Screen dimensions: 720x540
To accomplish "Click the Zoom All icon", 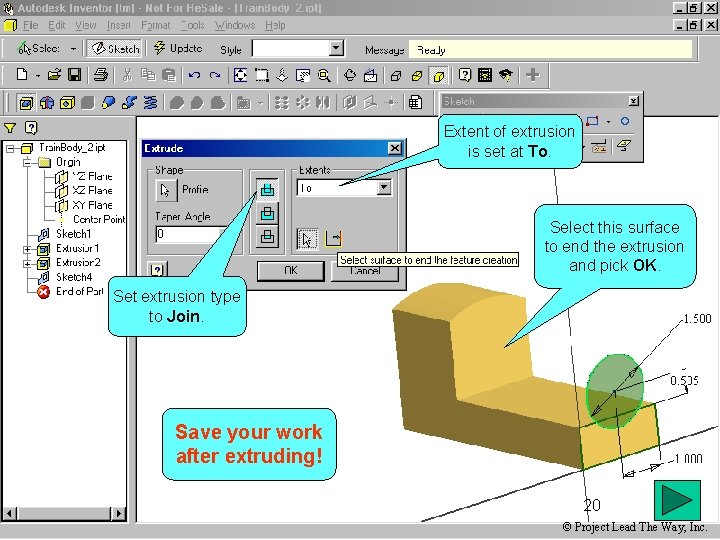I will tap(240, 75).
